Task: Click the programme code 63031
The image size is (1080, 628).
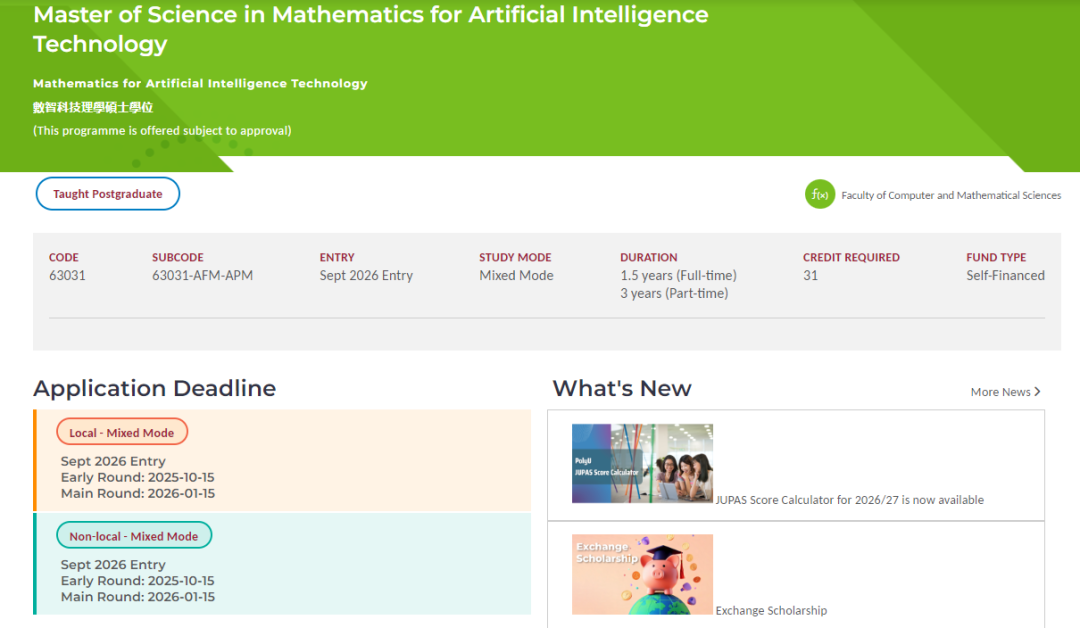Action: pyautogui.click(x=67, y=276)
